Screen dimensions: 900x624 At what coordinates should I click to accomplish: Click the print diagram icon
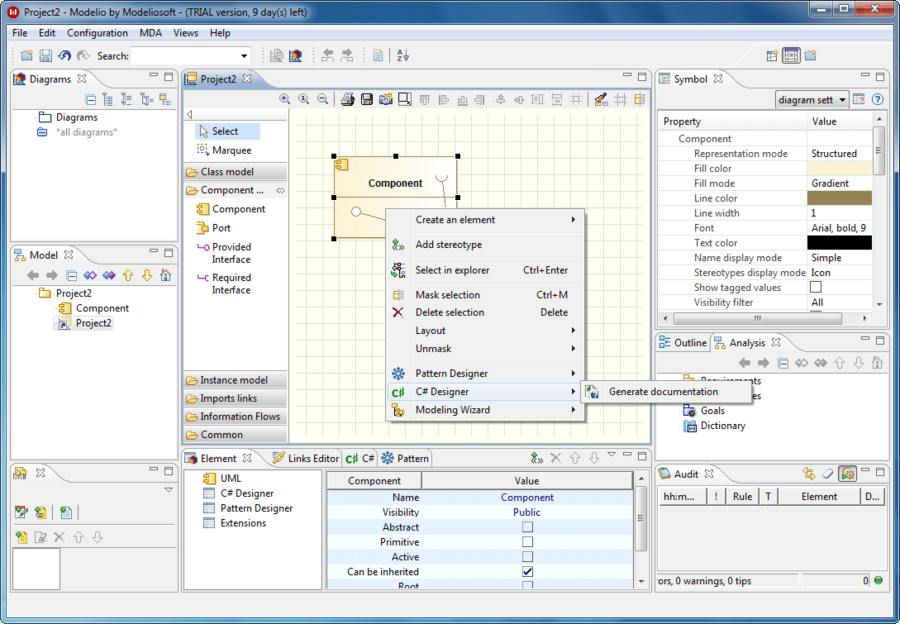click(347, 99)
